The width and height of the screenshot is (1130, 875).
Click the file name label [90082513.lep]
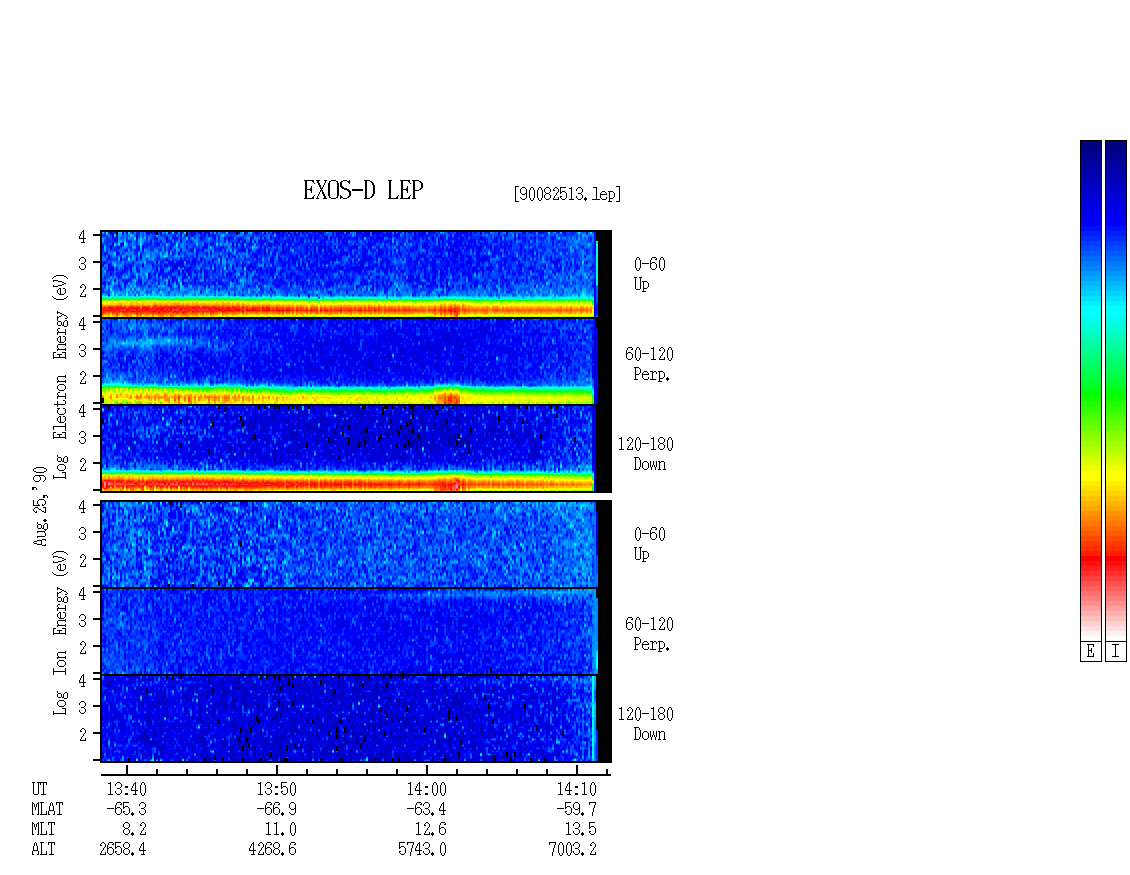coord(567,194)
